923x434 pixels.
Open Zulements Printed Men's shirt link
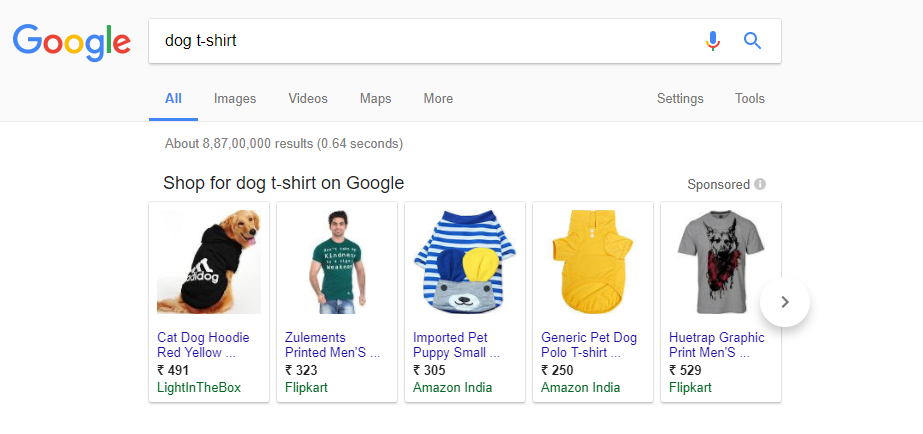[333, 345]
